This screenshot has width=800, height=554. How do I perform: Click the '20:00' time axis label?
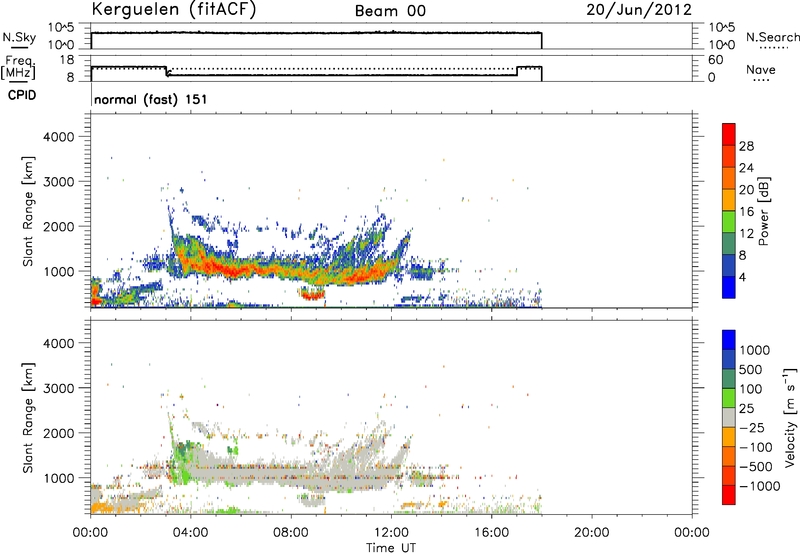pos(592,533)
